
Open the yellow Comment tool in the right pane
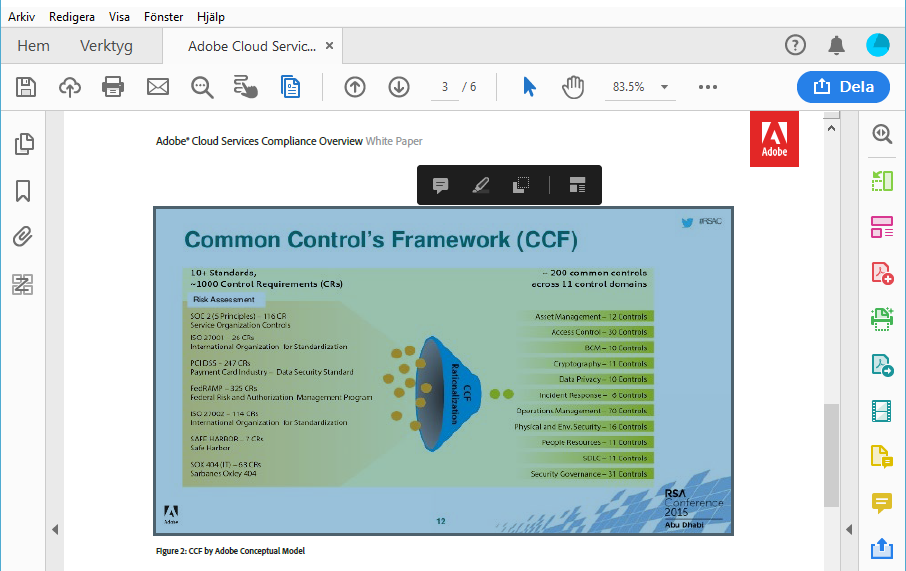(x=882, y=503)
